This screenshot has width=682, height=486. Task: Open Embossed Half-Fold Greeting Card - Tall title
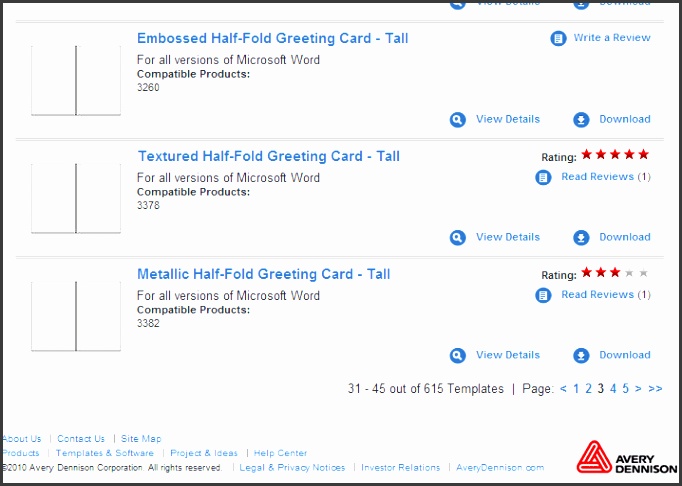(273, 38)
